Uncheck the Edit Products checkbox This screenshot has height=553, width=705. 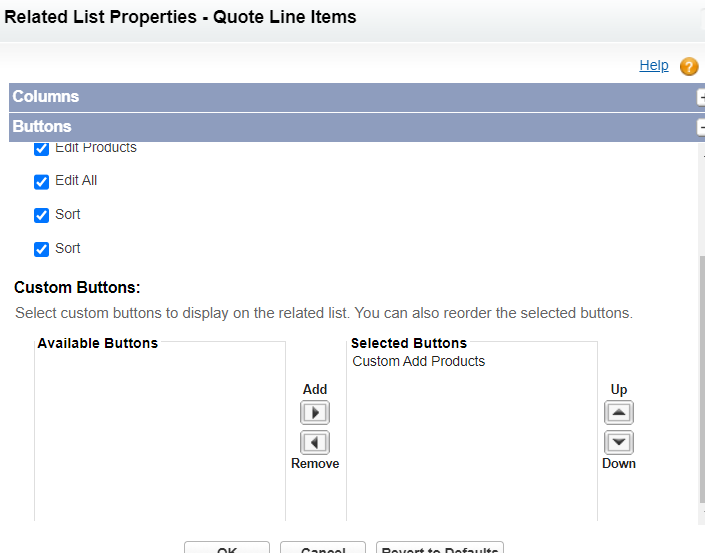coord(42,149)
